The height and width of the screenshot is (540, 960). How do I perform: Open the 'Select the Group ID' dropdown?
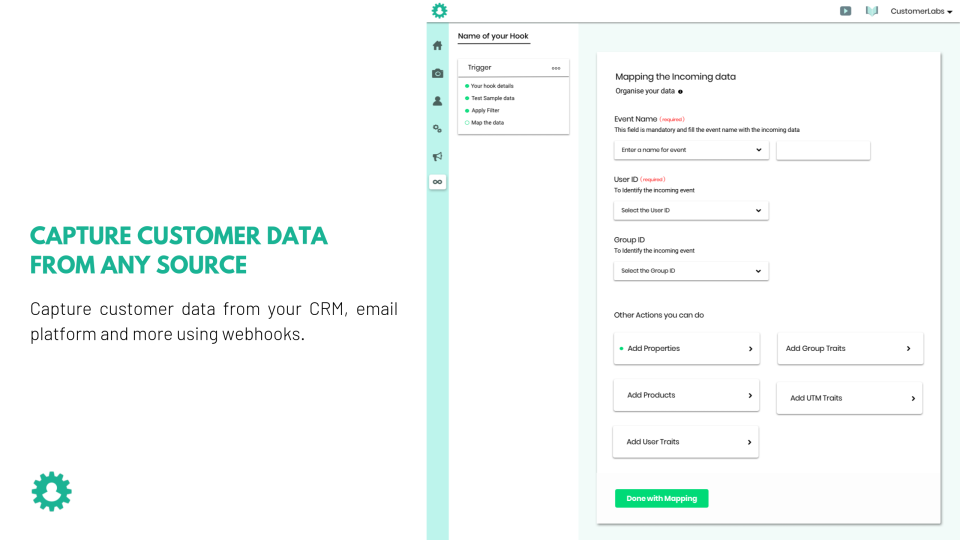click(691, 271)
